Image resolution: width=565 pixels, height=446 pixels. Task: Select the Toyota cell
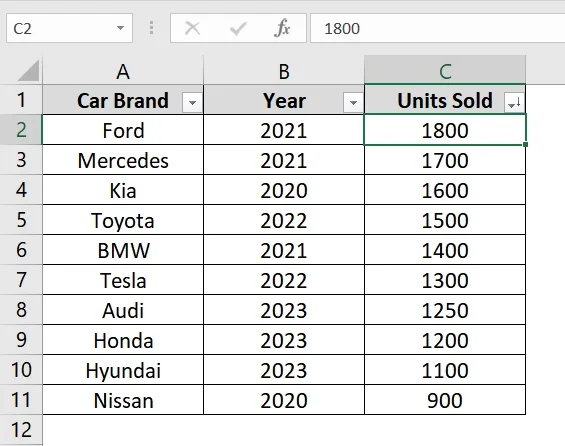click(123, 220)
